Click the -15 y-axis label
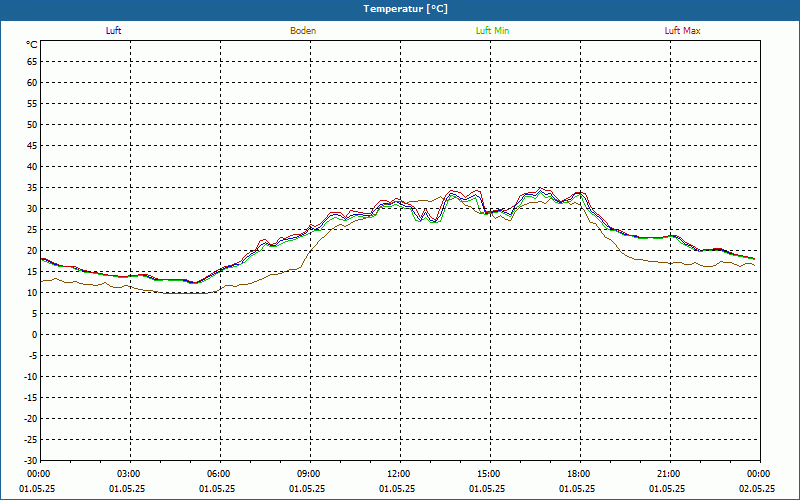 [x=31, y=398]
